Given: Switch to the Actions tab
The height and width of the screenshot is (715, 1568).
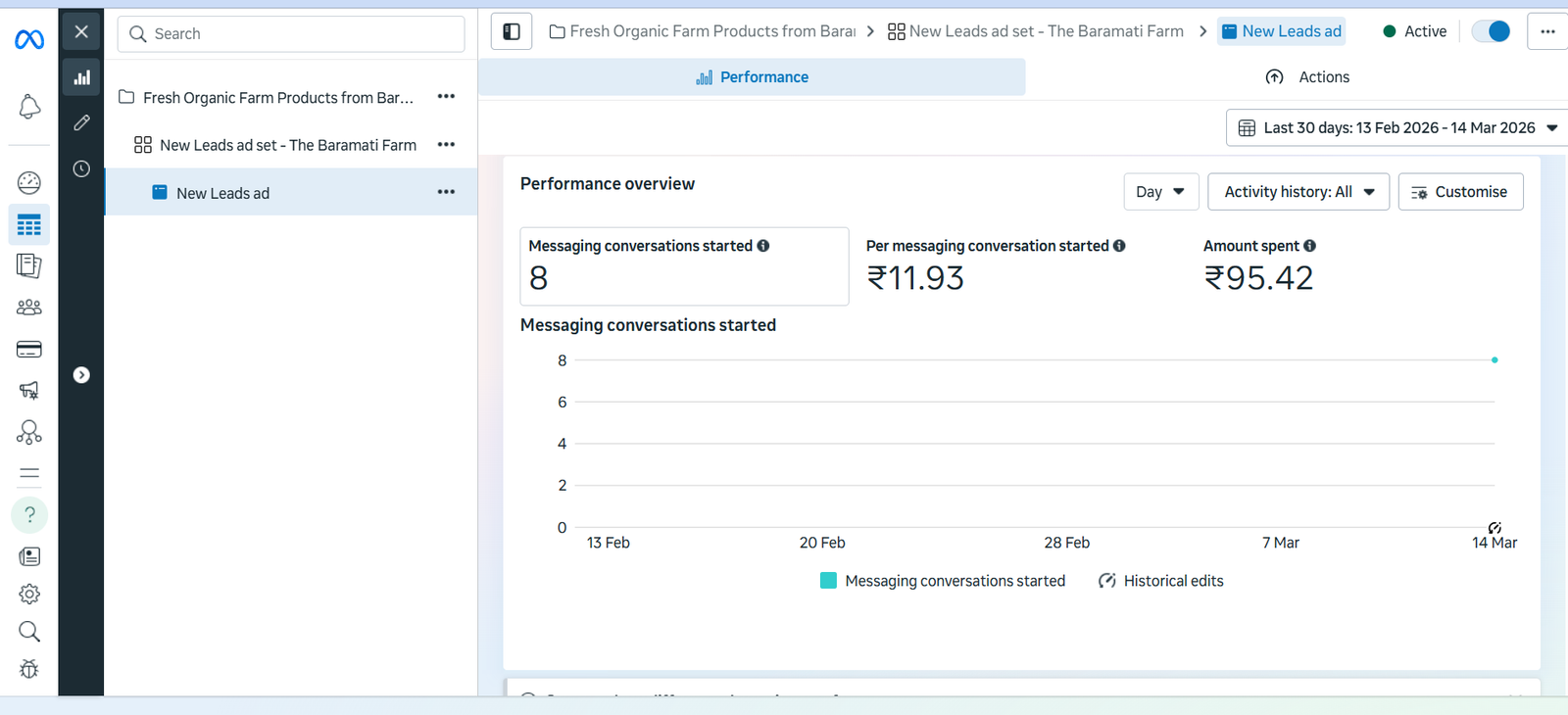Looking at the screenshot, I should click(x=1307, y=77).
